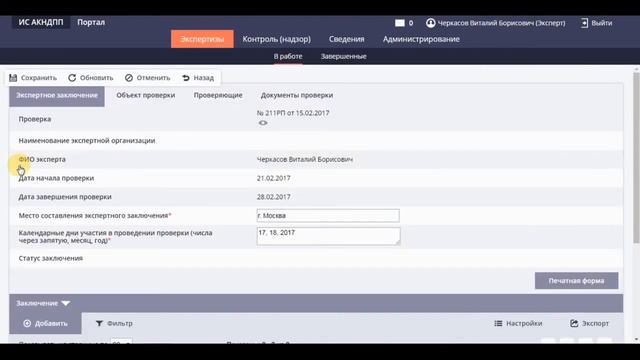Open the Администрирование menu
The width and height of the screenshot is (640, 360).
point(421,39)
